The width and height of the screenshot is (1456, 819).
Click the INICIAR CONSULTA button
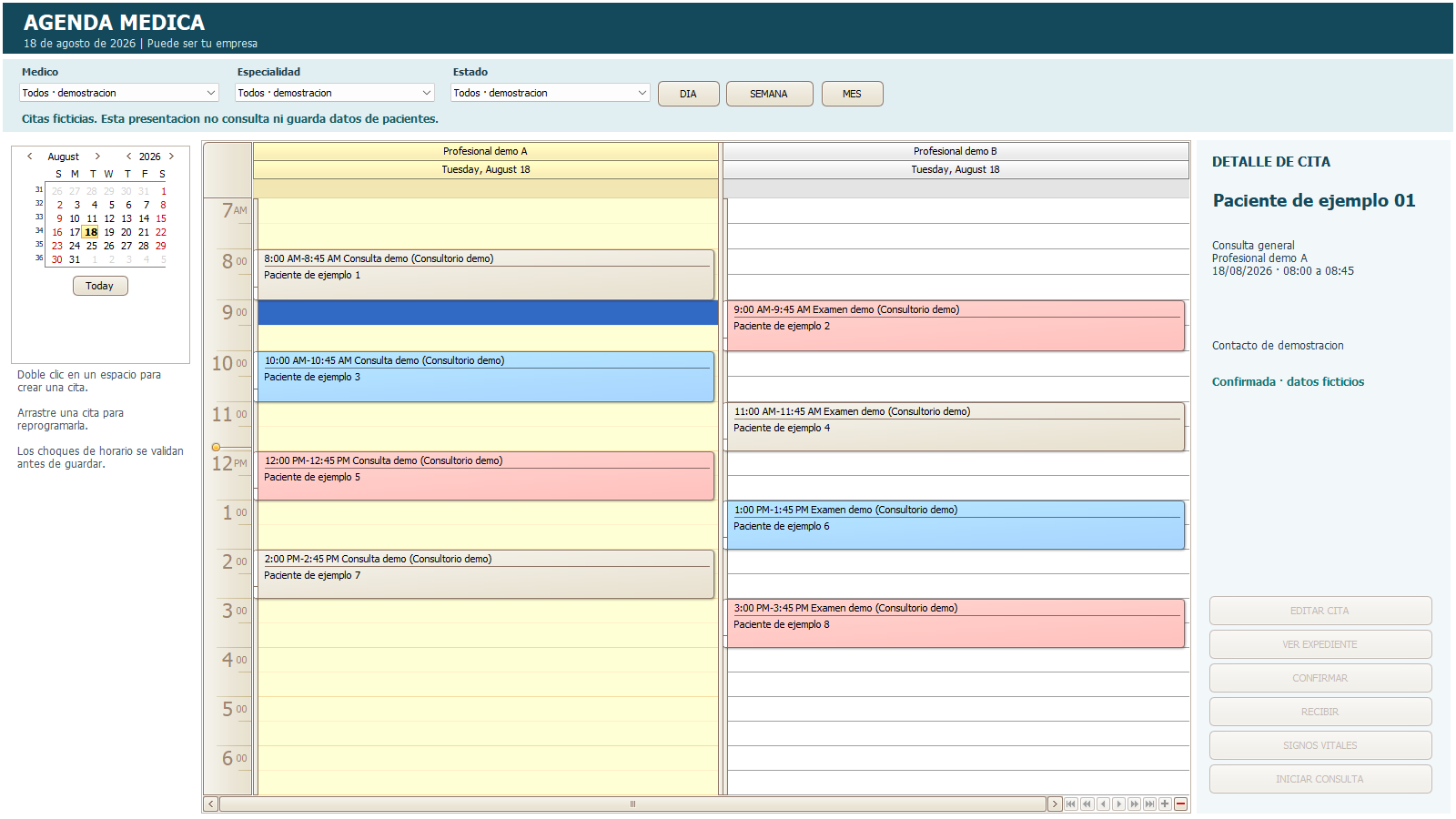point(1319,779)
